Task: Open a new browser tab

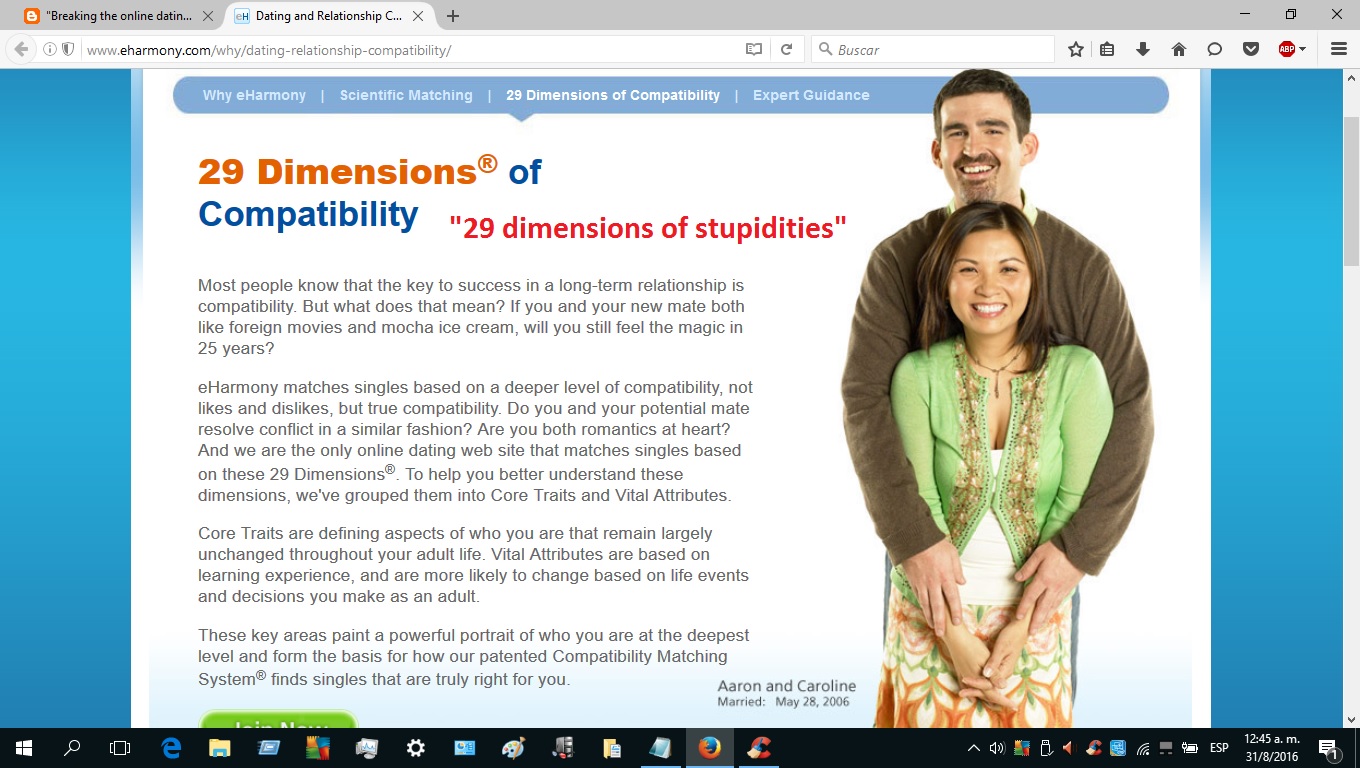Action: tap(453, 16)
